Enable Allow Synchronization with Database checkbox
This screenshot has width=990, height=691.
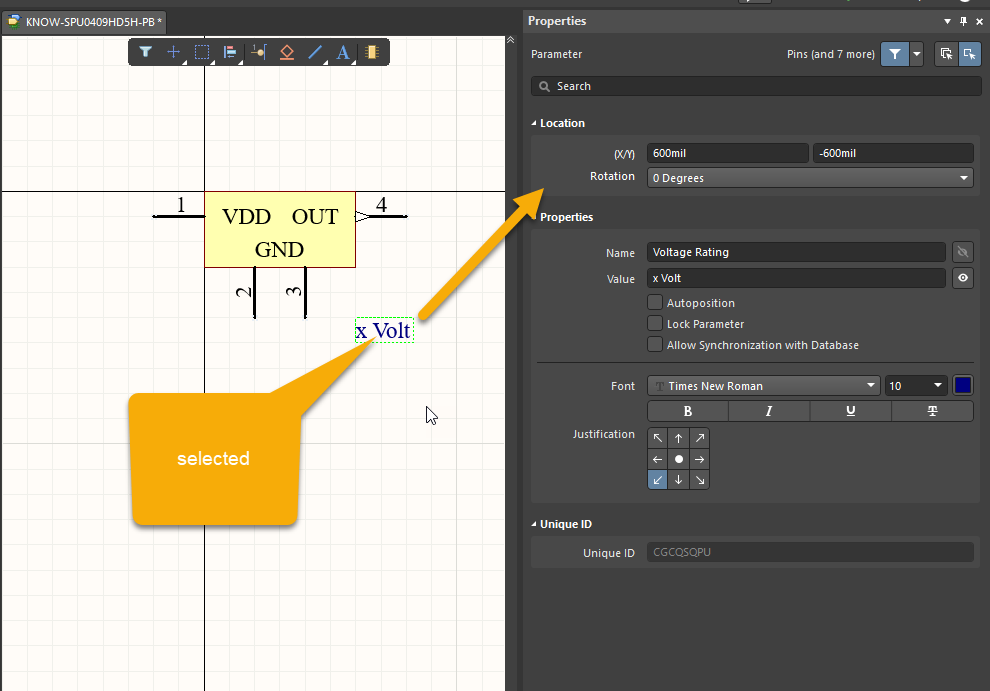point(655,345)
